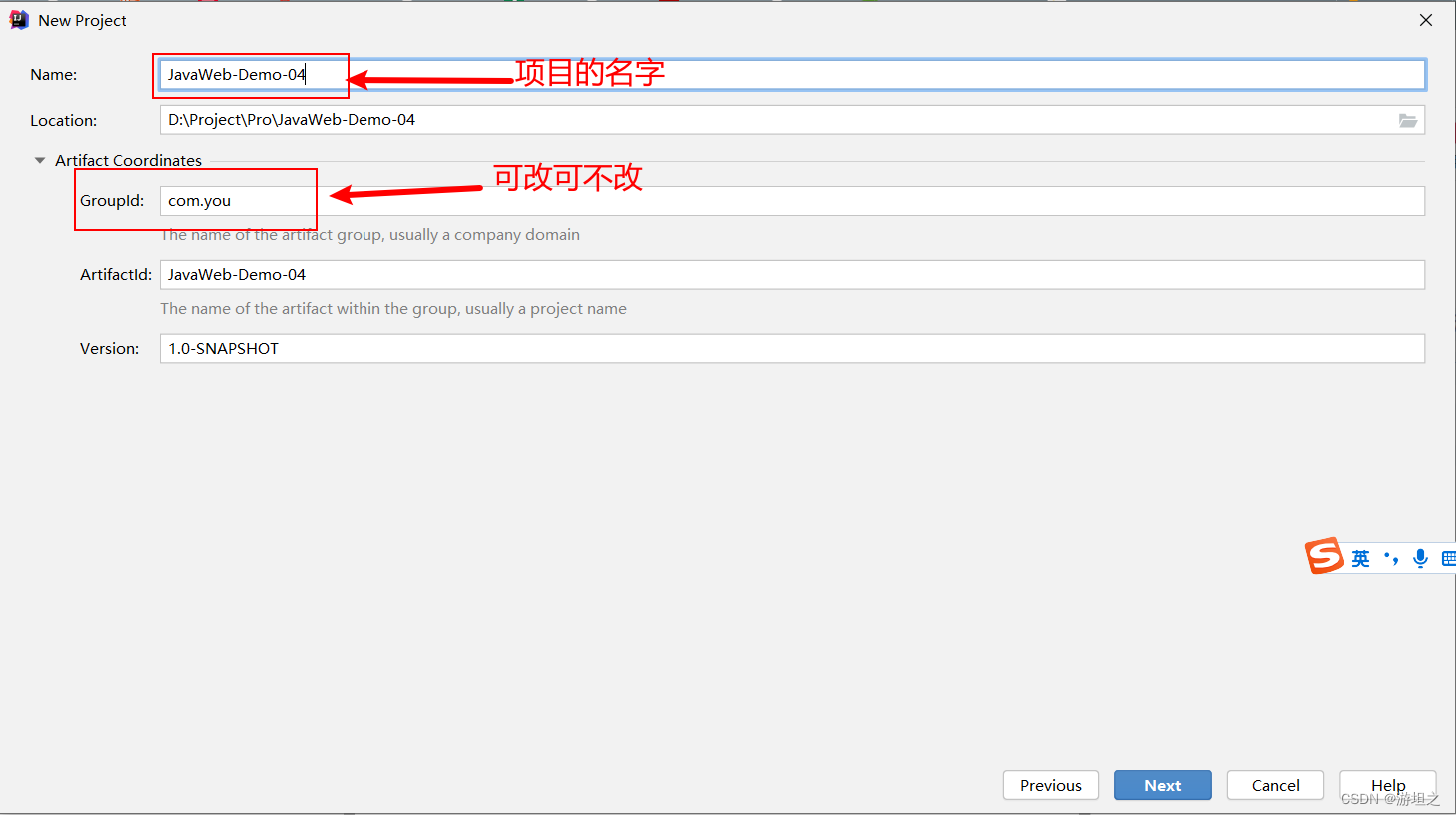Close the New Project dialog
The image size is (1456, 815).
pyautogui.click(x=1426, y=20)
